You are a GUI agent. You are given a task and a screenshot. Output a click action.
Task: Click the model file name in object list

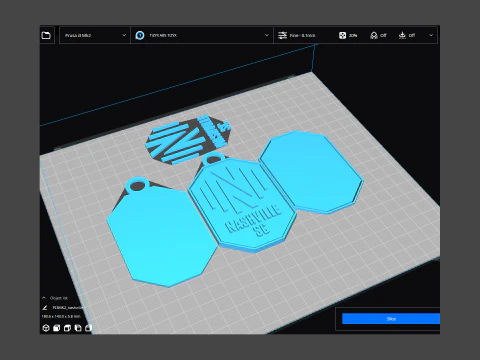(68, 307)
